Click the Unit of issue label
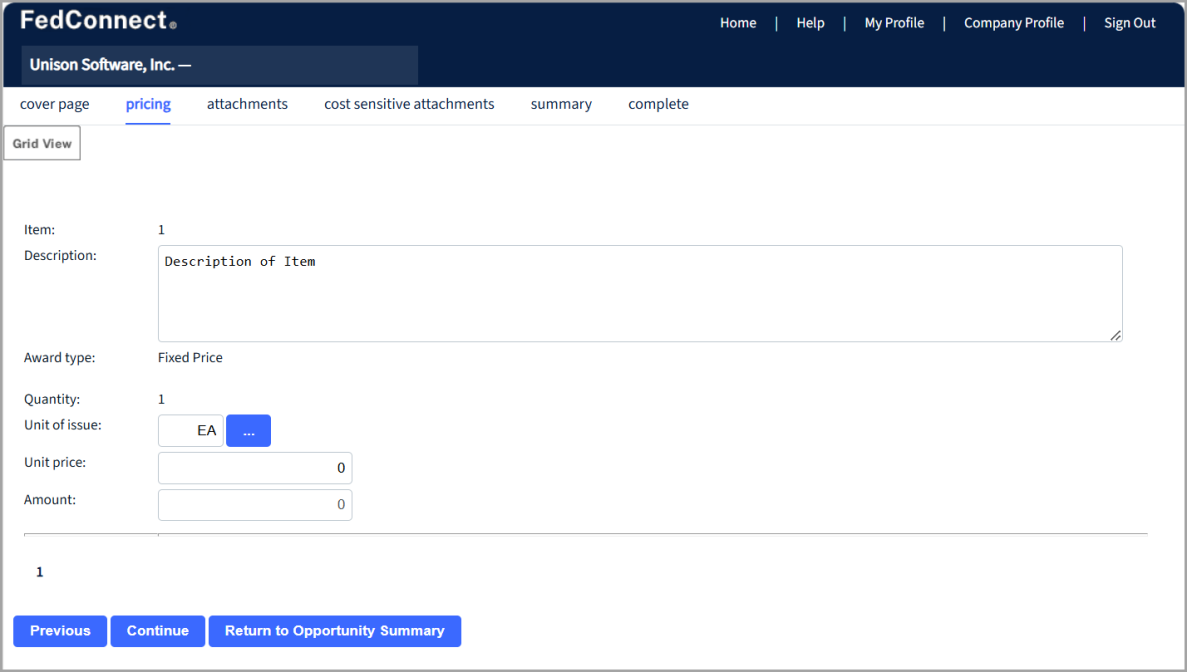The width and height of the screenshot is (1187, 672). [63, 425]
